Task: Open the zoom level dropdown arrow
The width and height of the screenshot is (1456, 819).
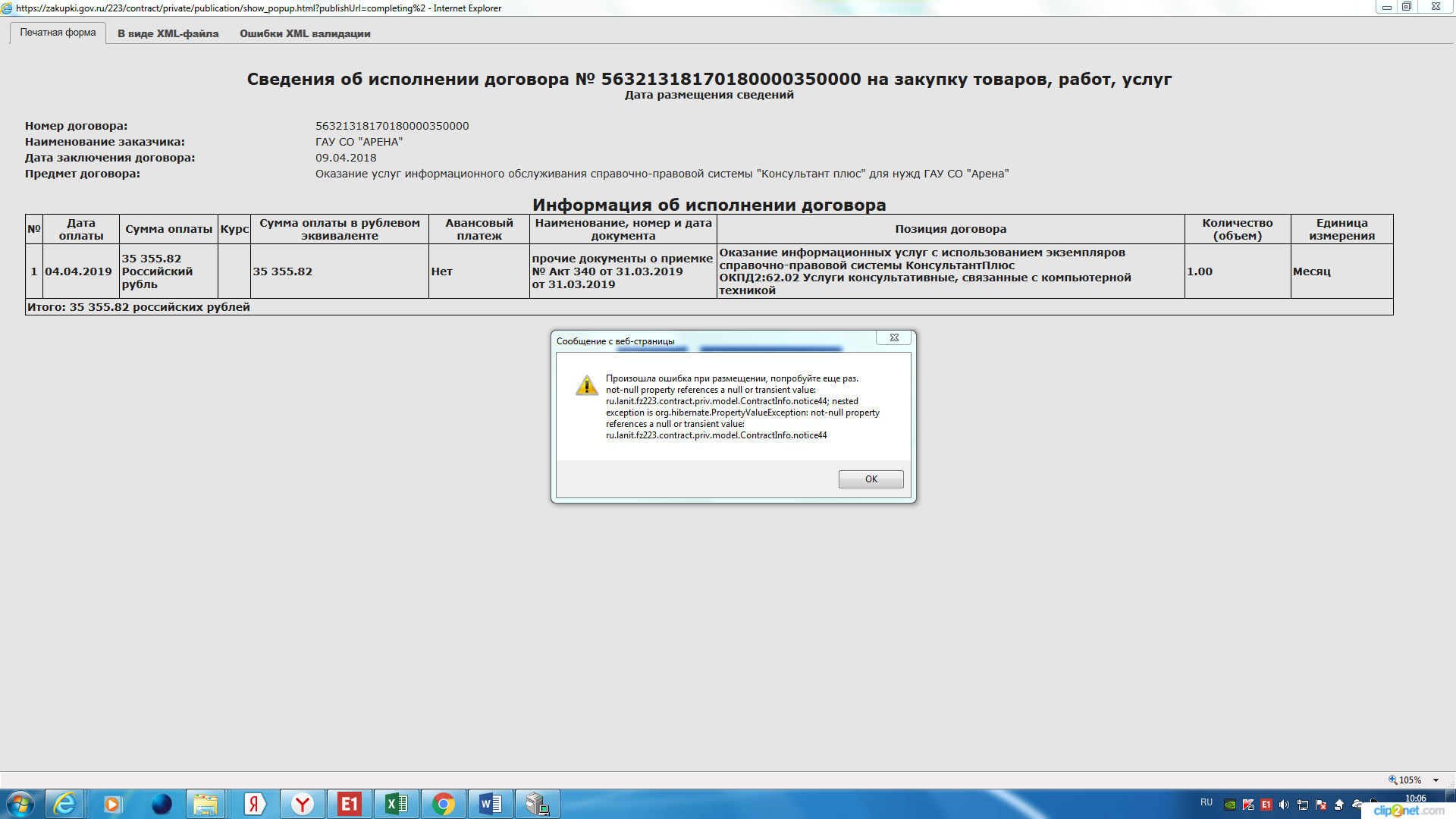Action: [1436, 780]
